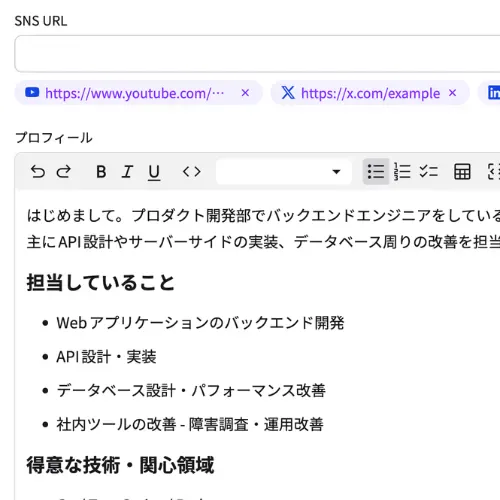Click the paragraph starting はじめまして
The height and width of the screenshot is (500, 500).
pyautogui.click(x=263, y=215)
